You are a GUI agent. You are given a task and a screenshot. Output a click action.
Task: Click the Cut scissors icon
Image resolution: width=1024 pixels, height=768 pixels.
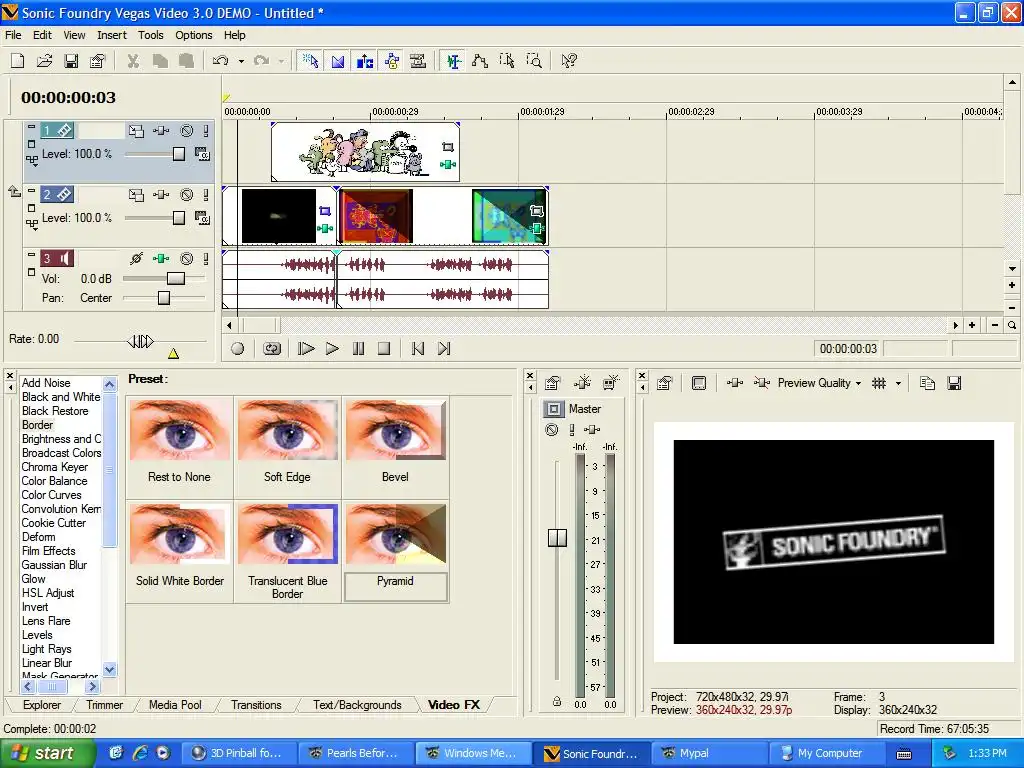[x=133, y=61]
